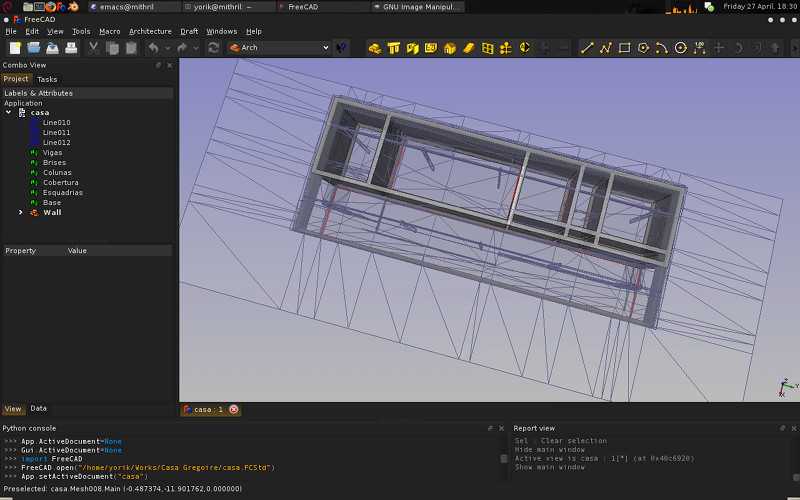The width and height of the screenshot is (800, 500).
Task: Click the Open file folder icon
Action: [x=34, y=47]
